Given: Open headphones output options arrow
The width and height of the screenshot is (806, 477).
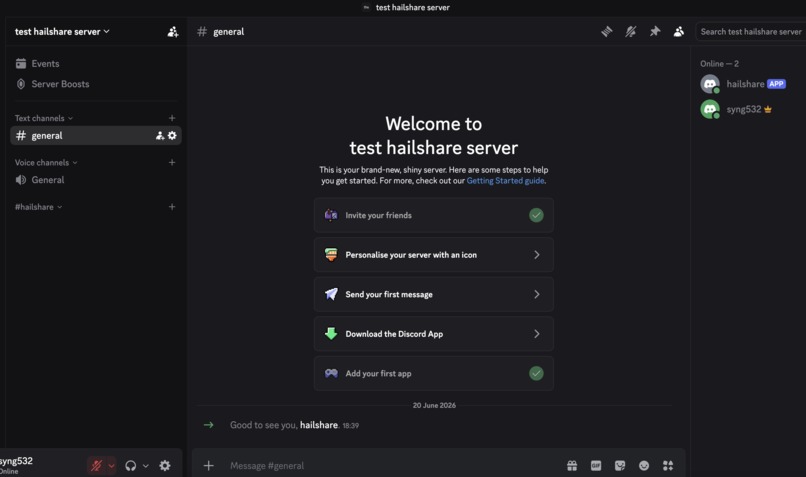Looking at the screenshot, I should (x=145, y=466).
